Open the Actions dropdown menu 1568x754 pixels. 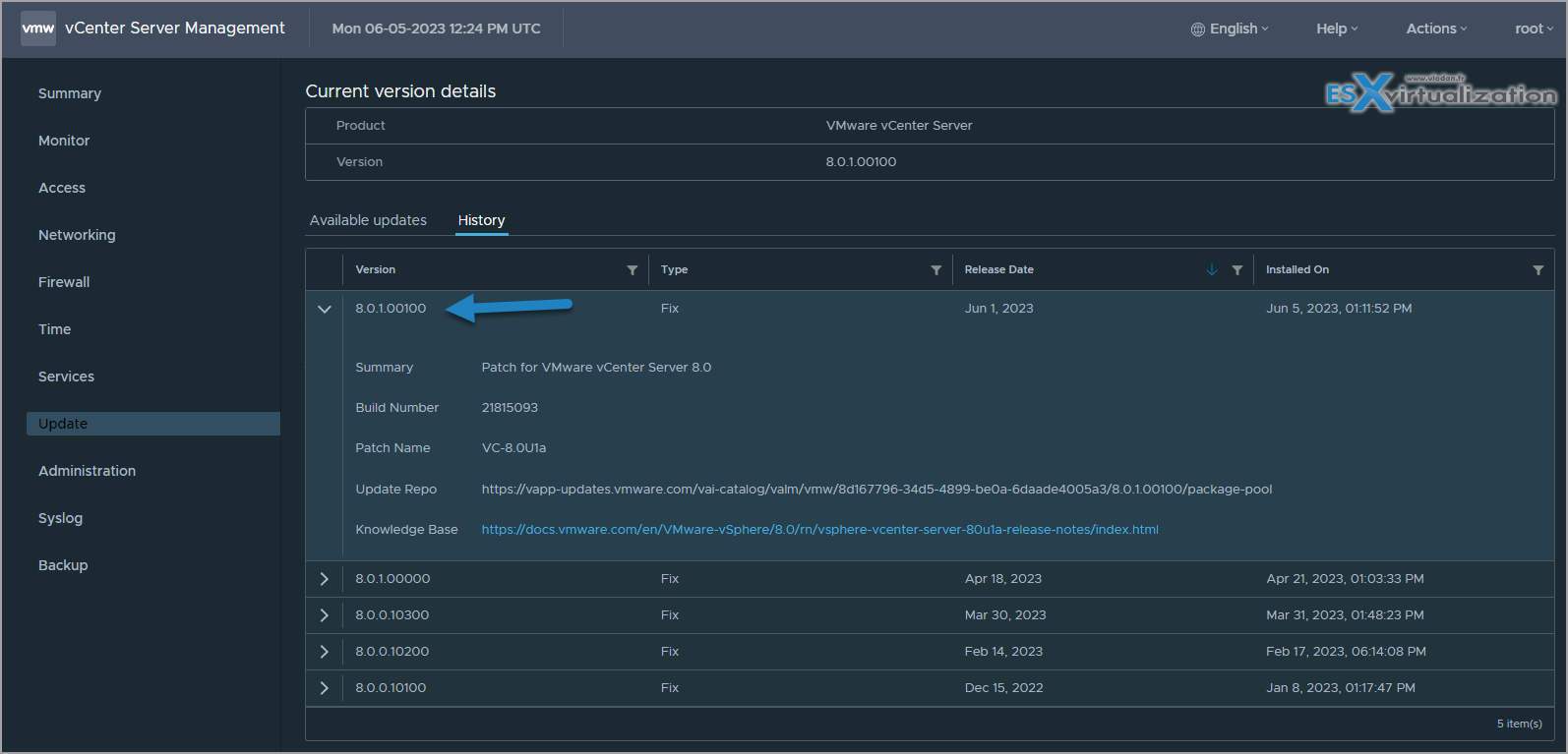(x=1436, y=29)
